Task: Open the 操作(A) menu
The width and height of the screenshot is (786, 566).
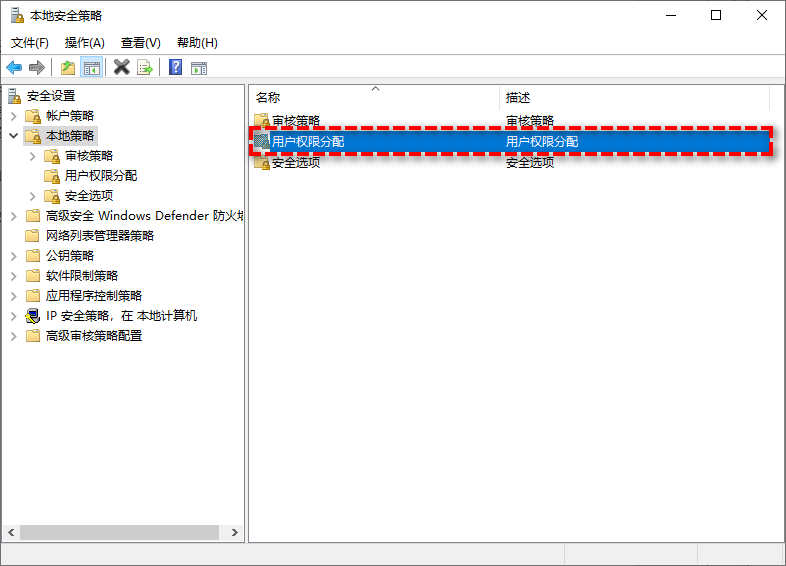Action: click(85, 43)
